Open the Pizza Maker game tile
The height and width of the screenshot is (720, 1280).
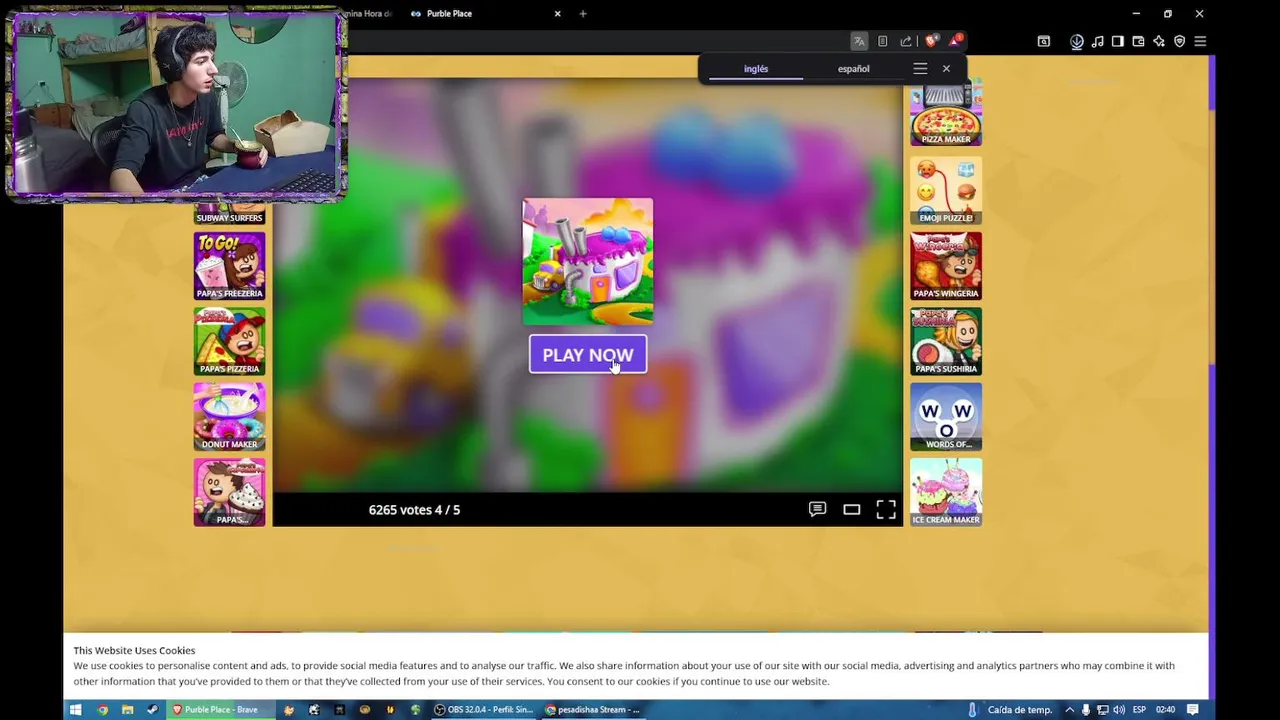click(946, 113)
